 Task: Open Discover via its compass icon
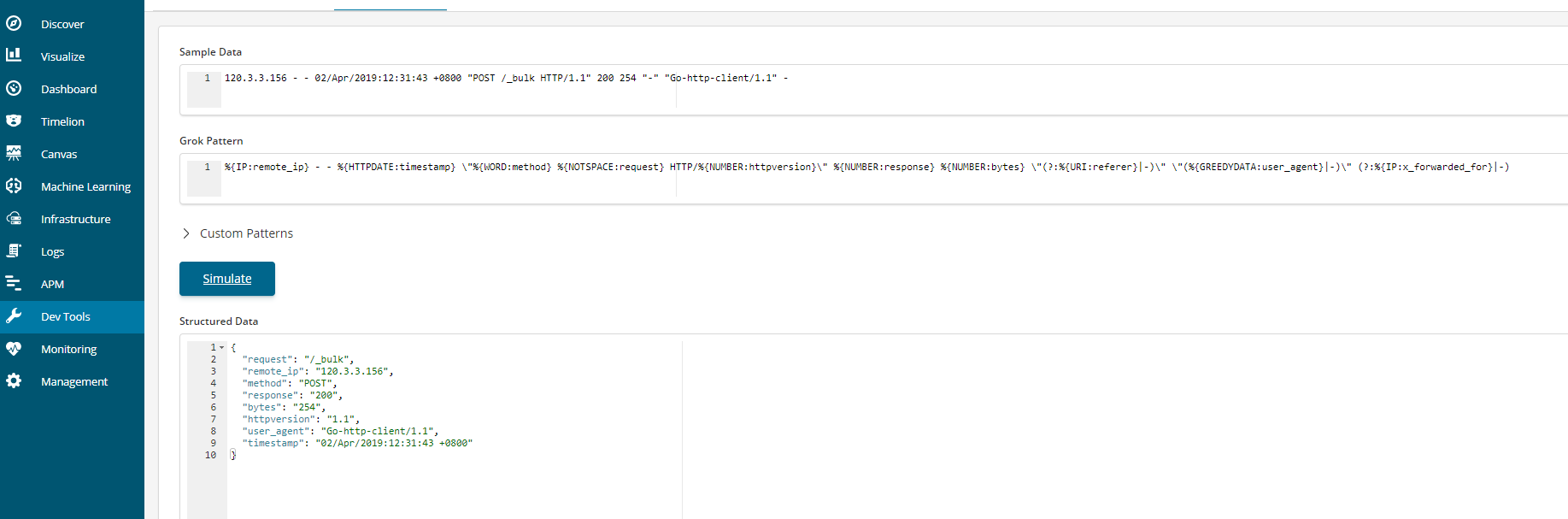pyautogui.click(x=14, y=24)
